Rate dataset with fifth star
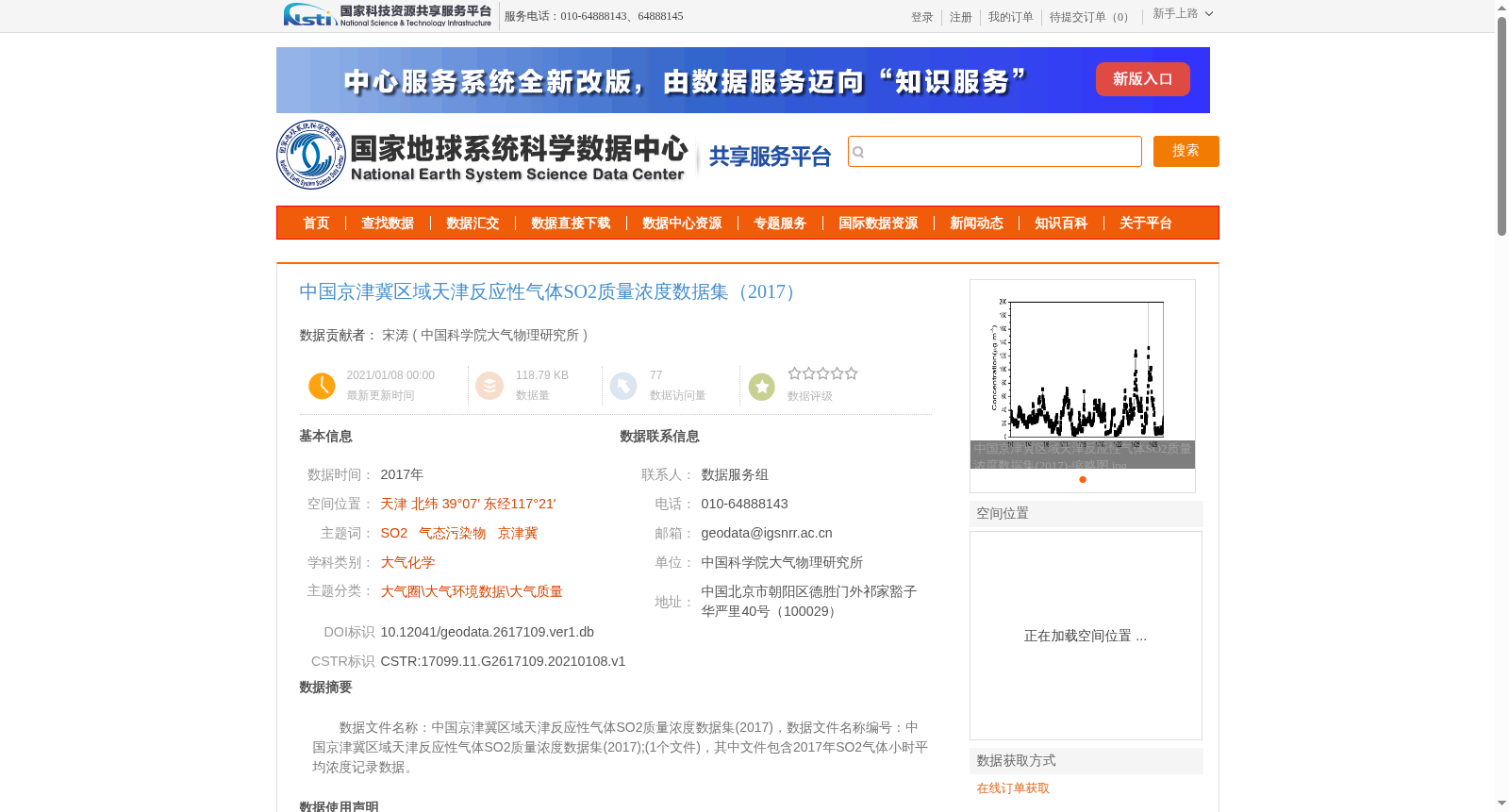The image size is (1509, 812). [851, 373]
